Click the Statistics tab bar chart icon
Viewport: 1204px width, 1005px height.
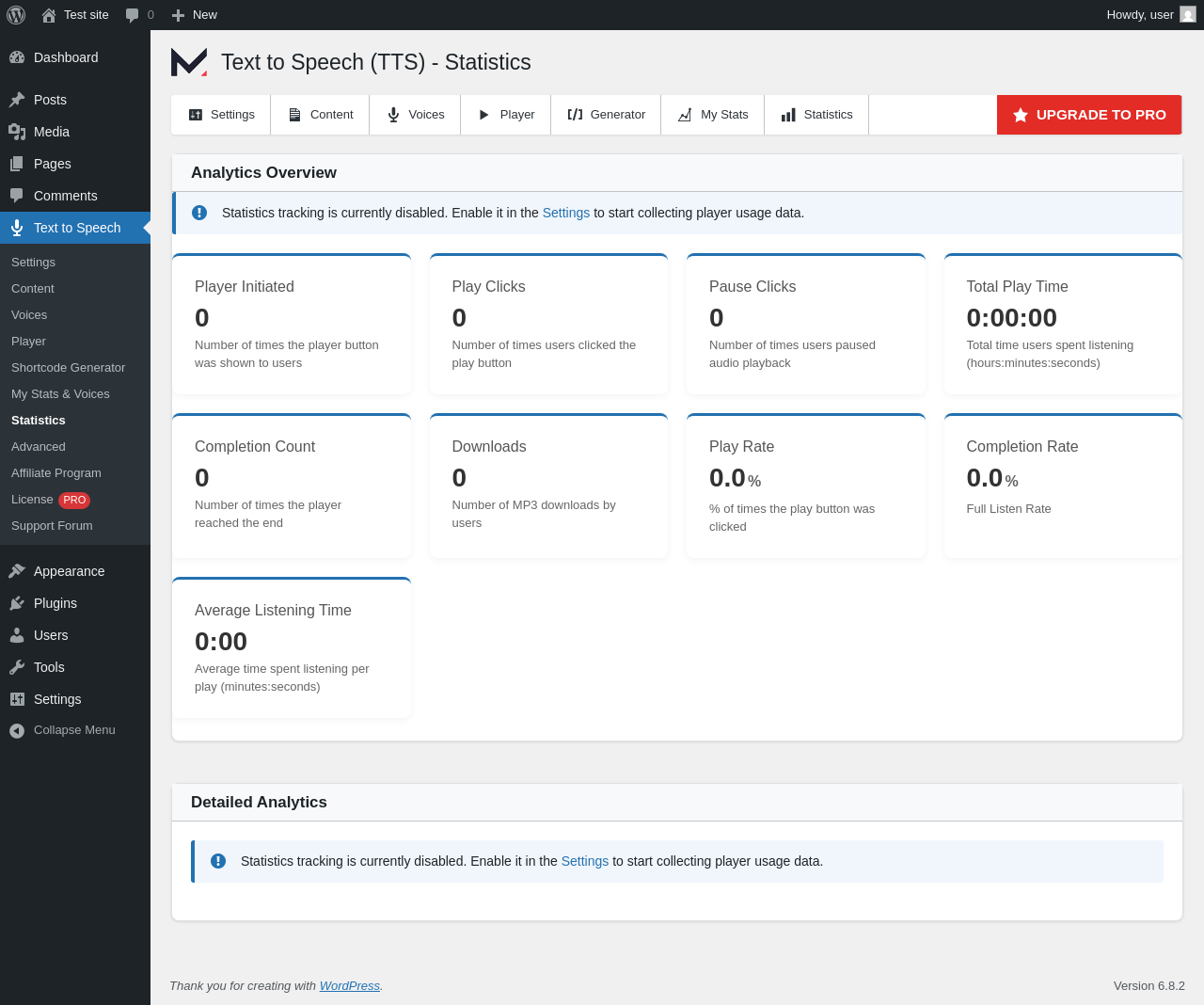click(788, 115)
